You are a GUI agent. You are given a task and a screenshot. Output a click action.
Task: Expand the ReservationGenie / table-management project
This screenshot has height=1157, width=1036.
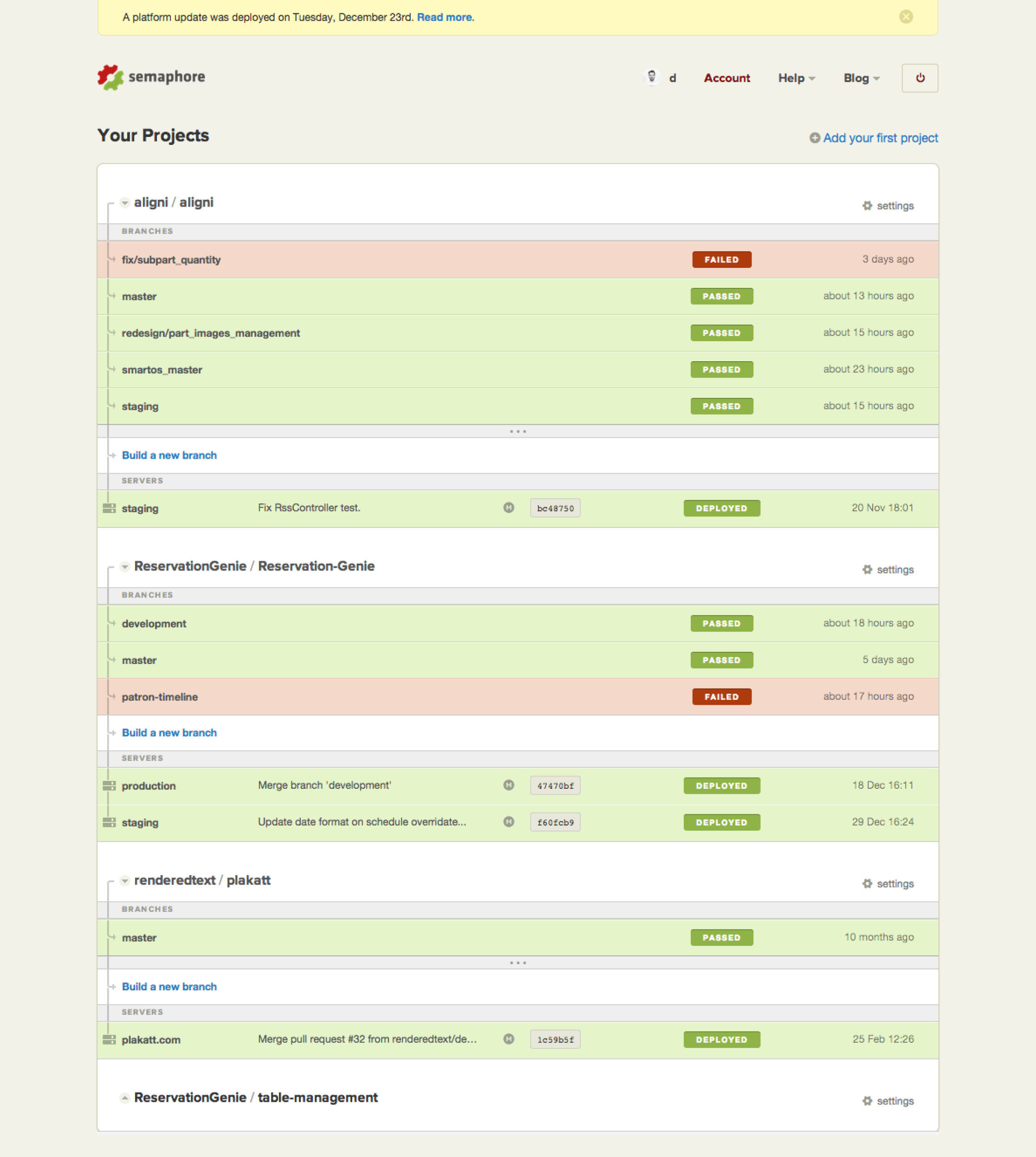click(x=125, y=1098)
